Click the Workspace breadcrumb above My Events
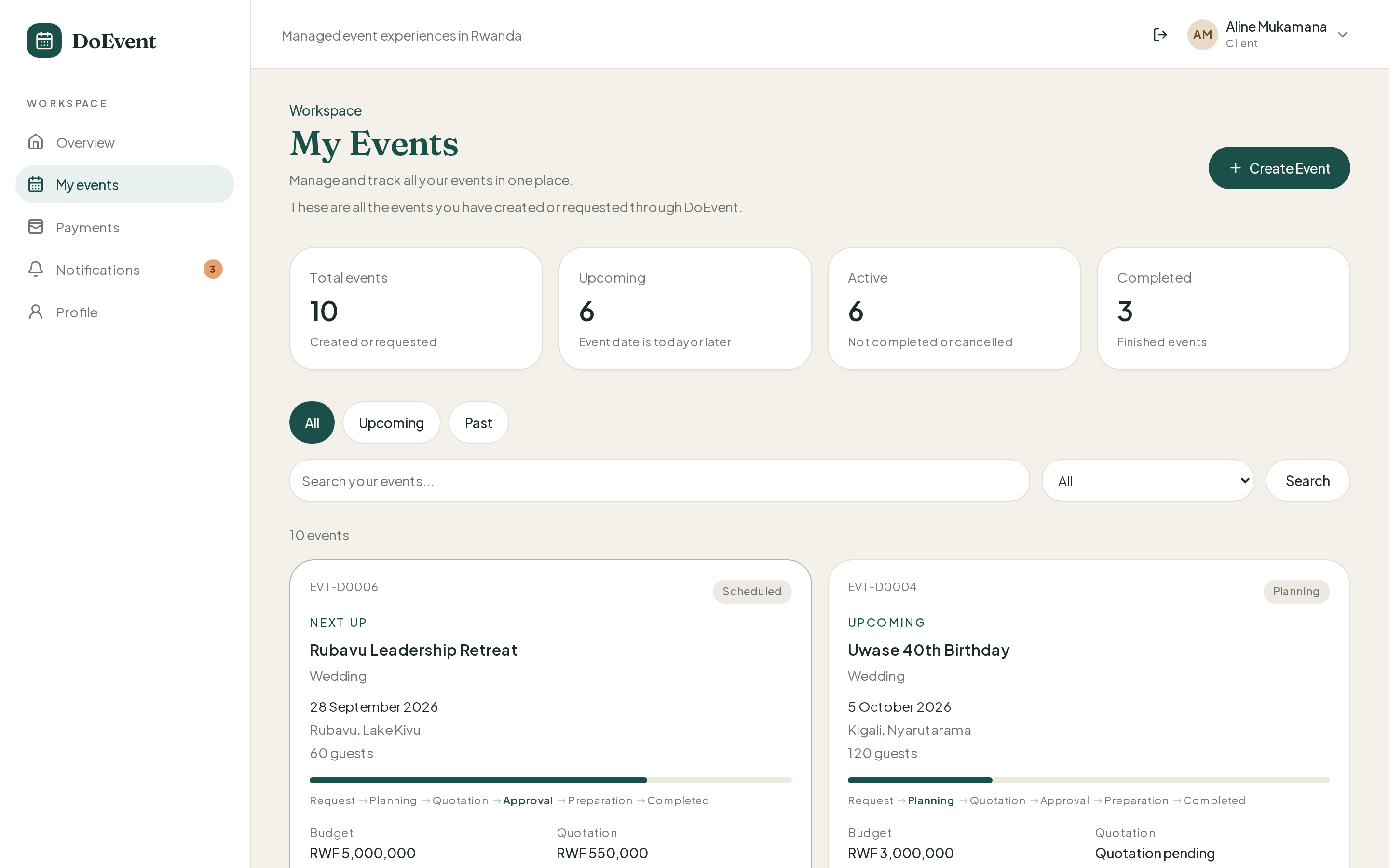 click(326, 110)
